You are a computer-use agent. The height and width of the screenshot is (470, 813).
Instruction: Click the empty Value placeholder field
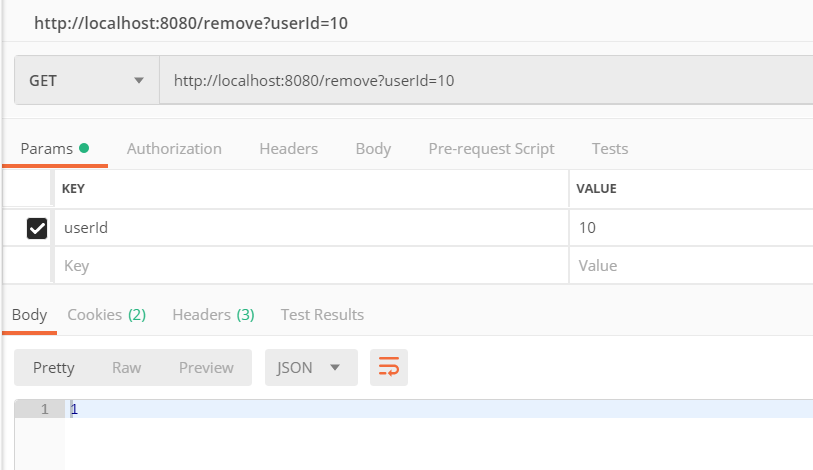[691, 266]
